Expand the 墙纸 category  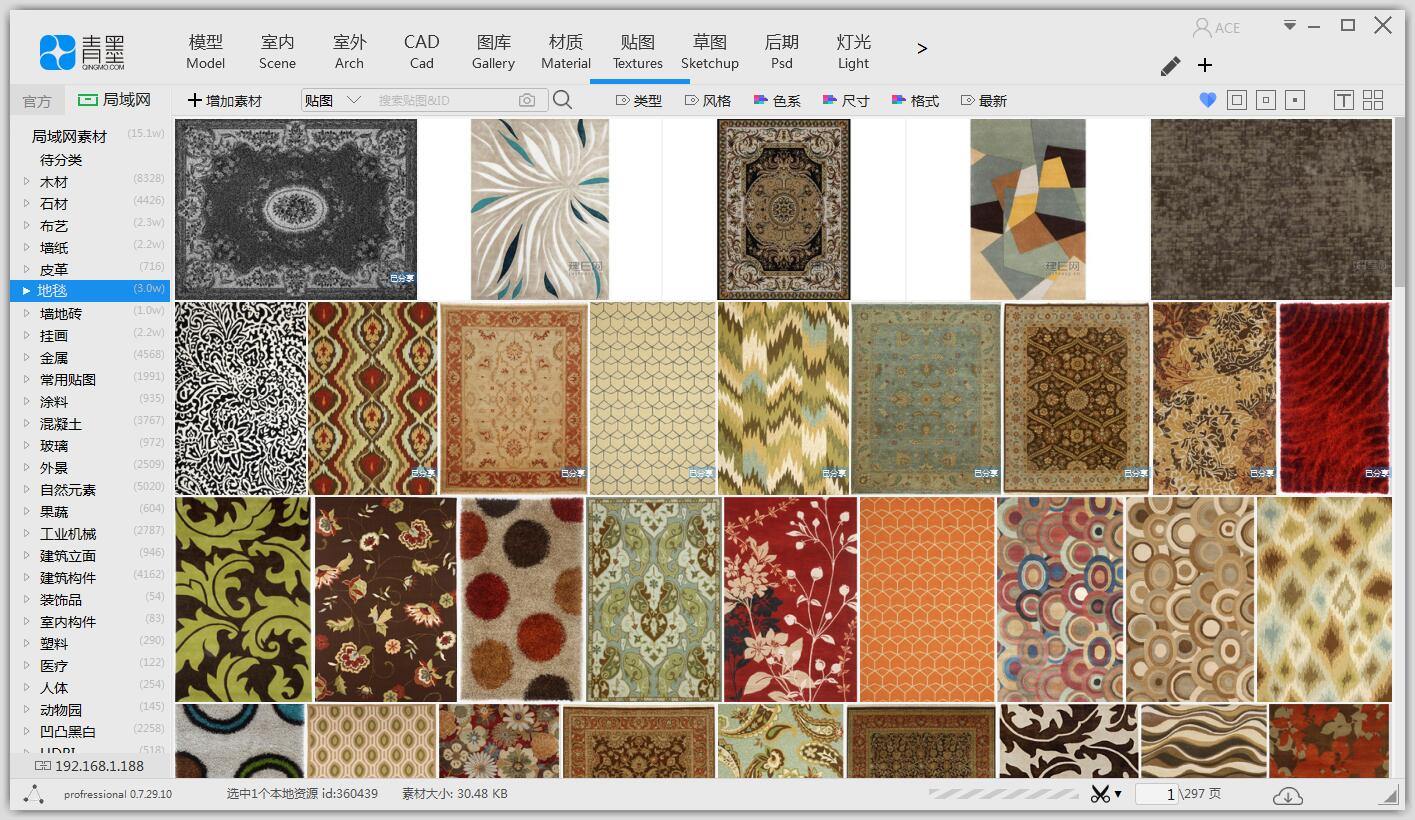tap(26, 248)
